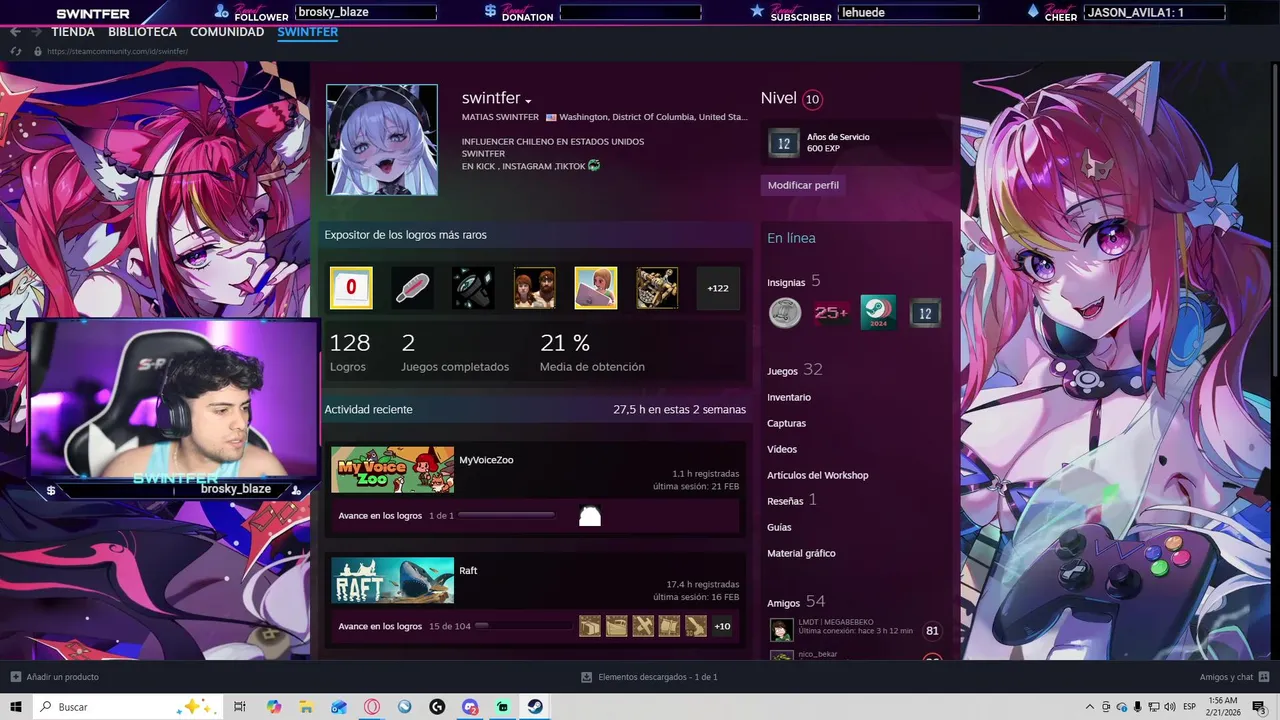Click the white MyVoiceZoo achievement icon
1280x720 pixels.
coord(590,516)
